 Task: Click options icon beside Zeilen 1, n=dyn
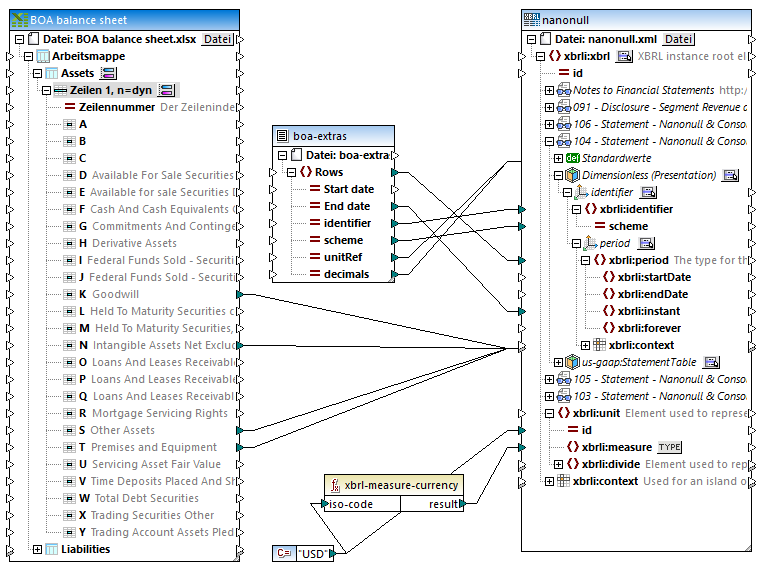(166, 90)
